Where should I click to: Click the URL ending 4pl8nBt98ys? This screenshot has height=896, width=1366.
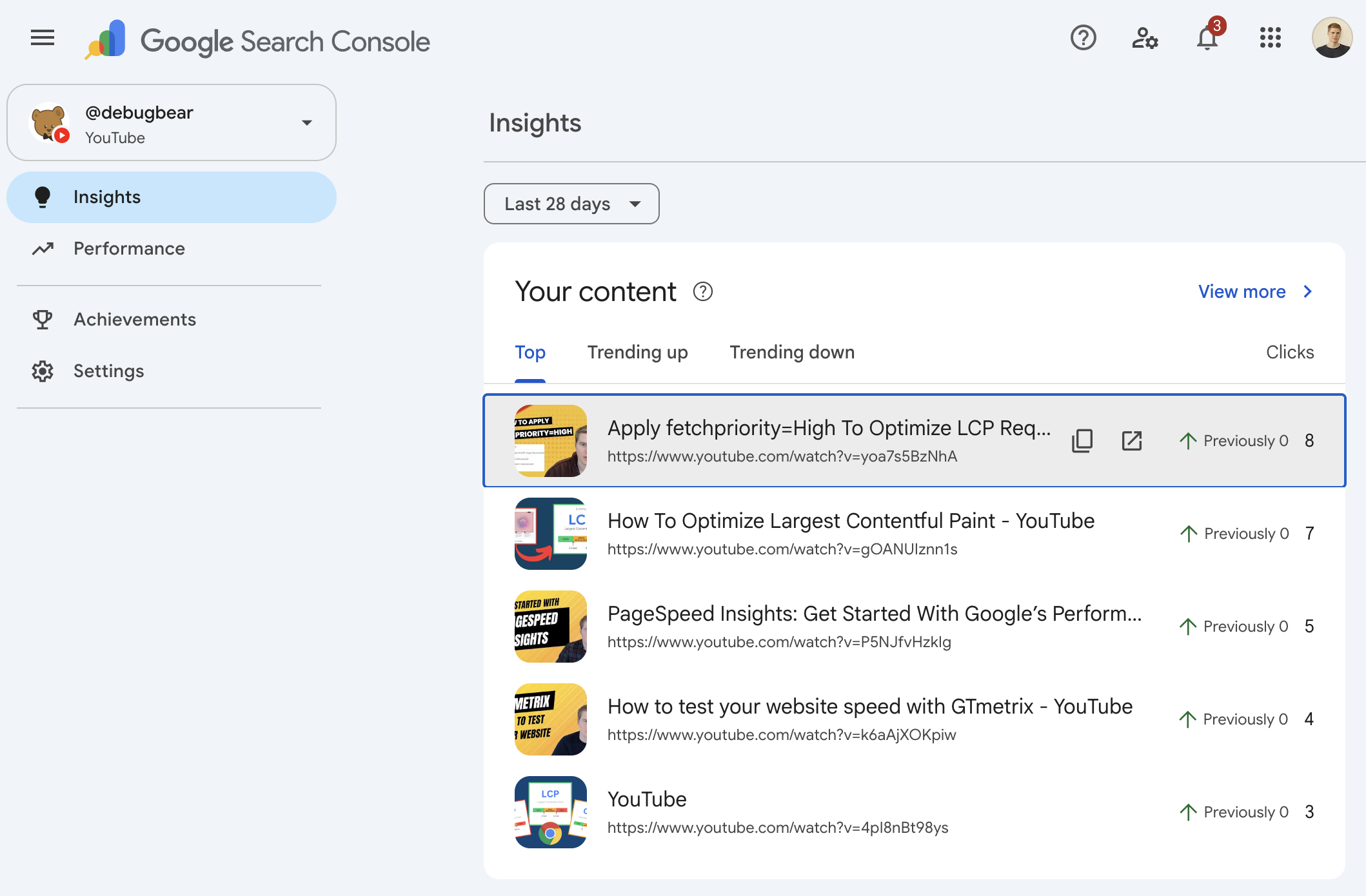[x=778, y=828]
